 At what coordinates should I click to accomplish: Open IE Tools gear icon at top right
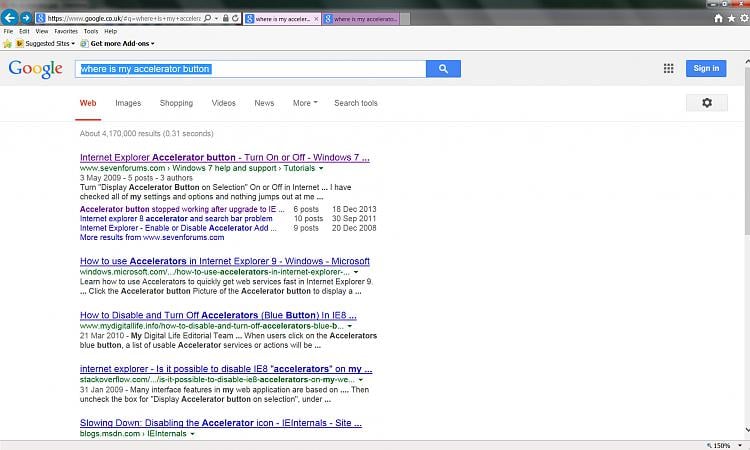pos(744,18)
